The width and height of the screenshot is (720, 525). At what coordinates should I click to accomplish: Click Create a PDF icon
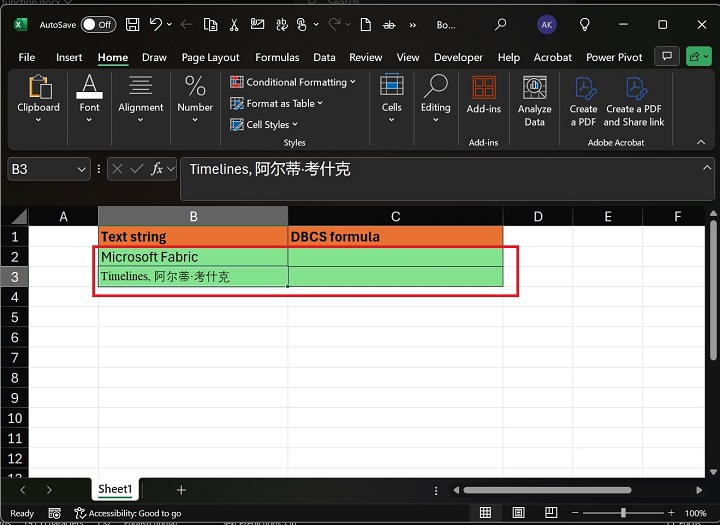pyautogui.click(x=583, y=102)
